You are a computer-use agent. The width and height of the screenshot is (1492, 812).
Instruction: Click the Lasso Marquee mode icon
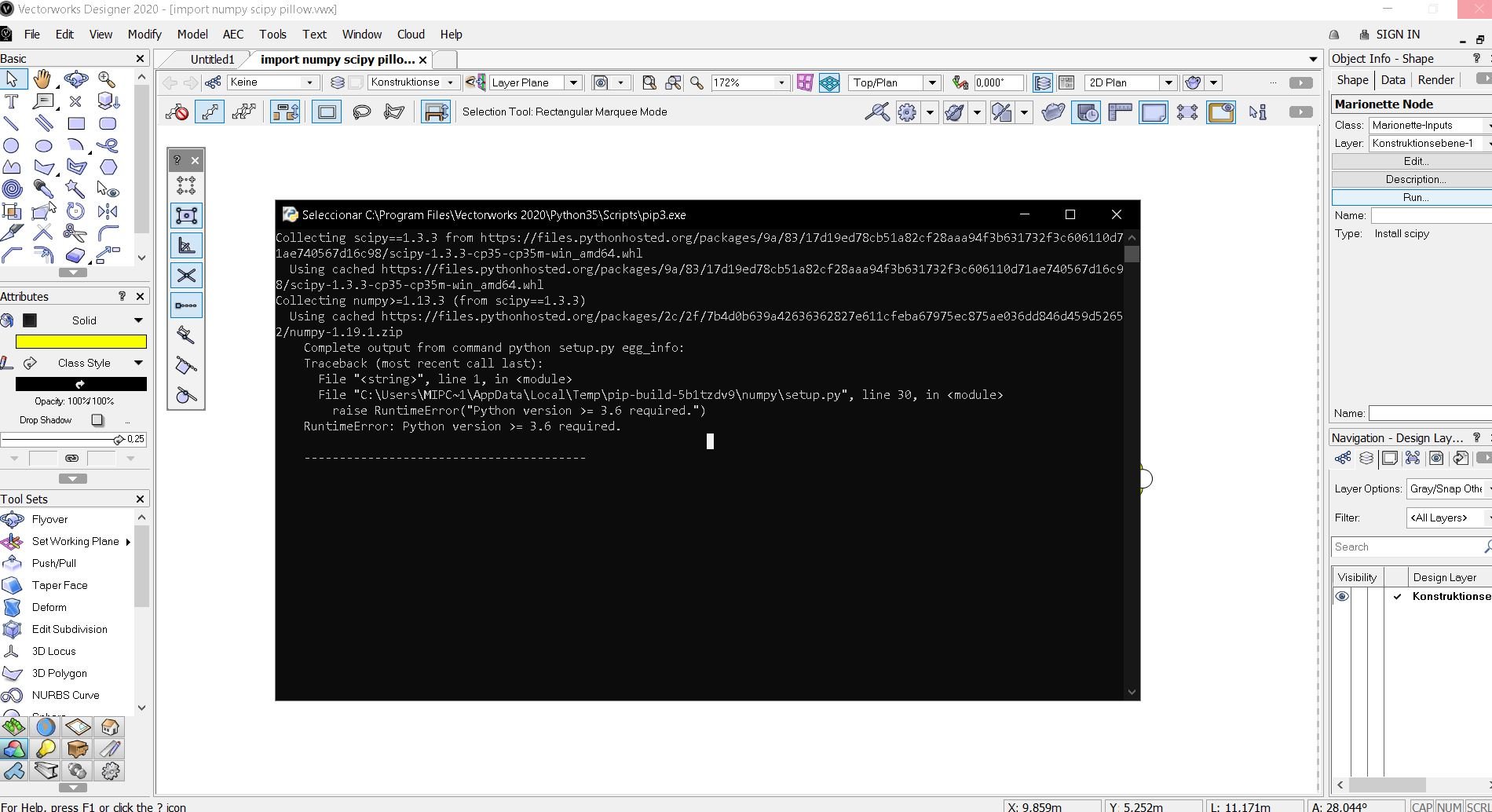tap(361, 112)
